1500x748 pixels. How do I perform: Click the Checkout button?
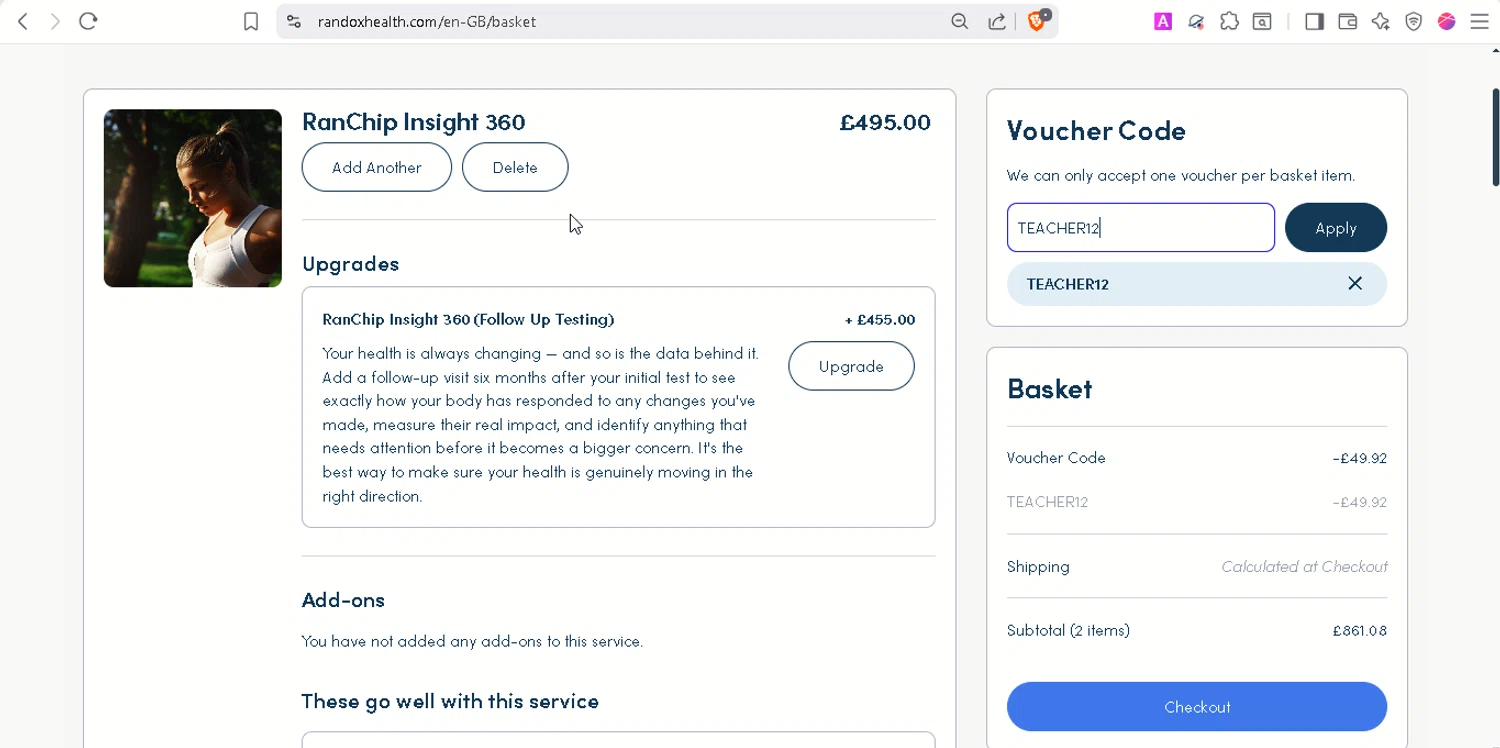(x=1197, y=707)
